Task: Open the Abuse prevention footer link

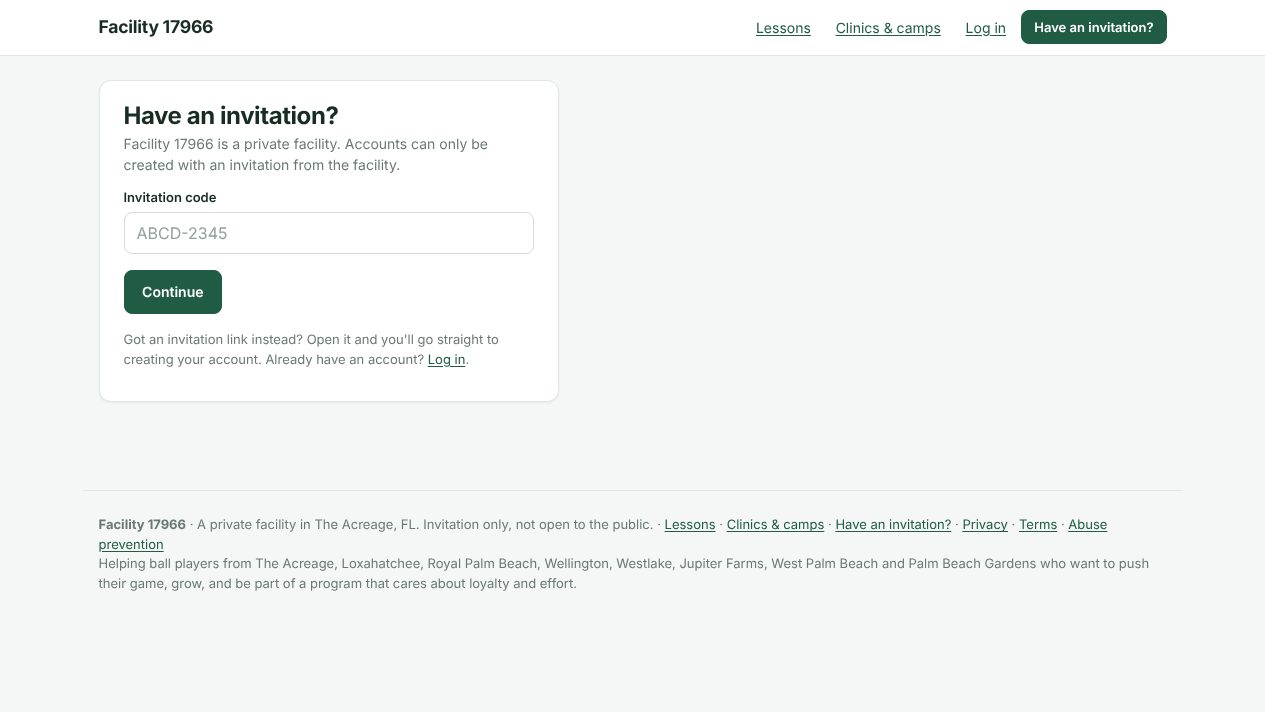Action: point(1087,524)
